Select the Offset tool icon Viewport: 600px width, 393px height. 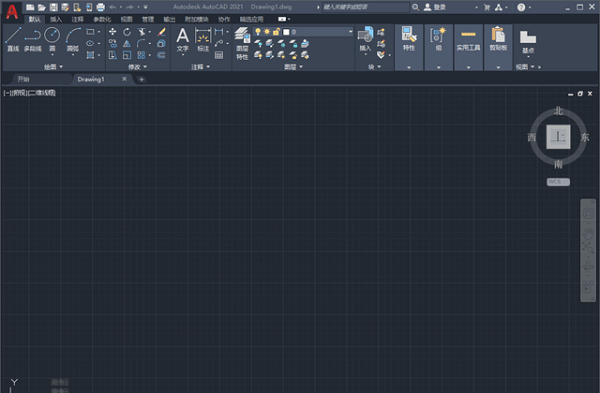click(x=161, y=55)
